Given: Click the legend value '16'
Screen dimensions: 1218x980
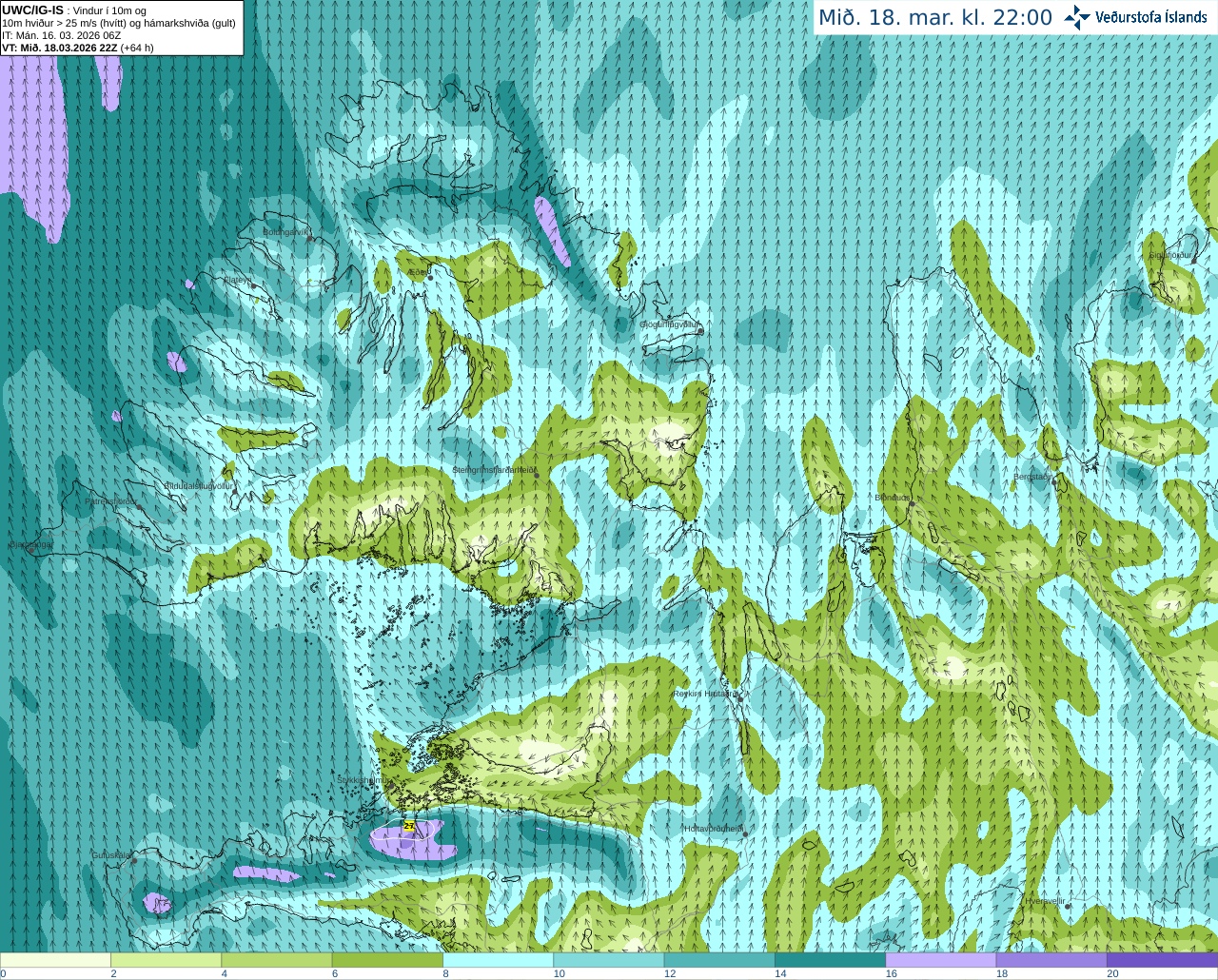Looking at the screenshot, I should [892, 973].
